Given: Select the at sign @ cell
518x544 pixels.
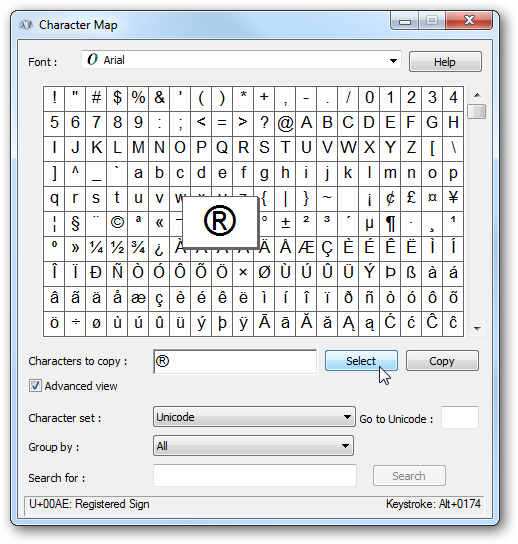Looking at the screenshot, I should pyautogui.click(x=285, y=123).
